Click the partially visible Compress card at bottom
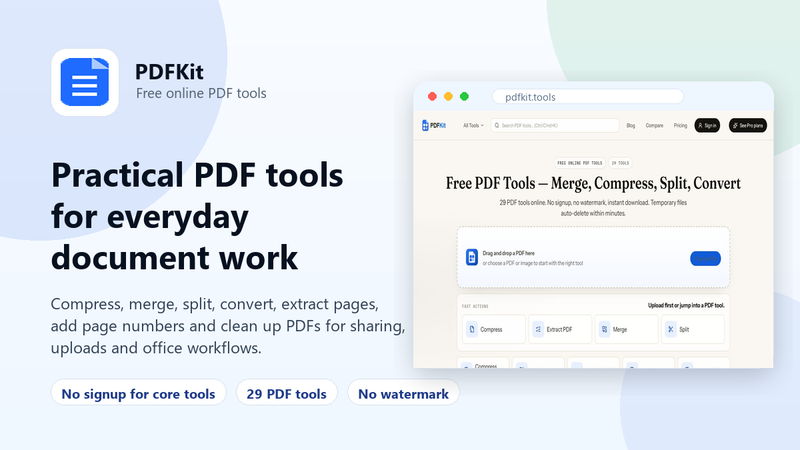800x450 pixels. 484,363
